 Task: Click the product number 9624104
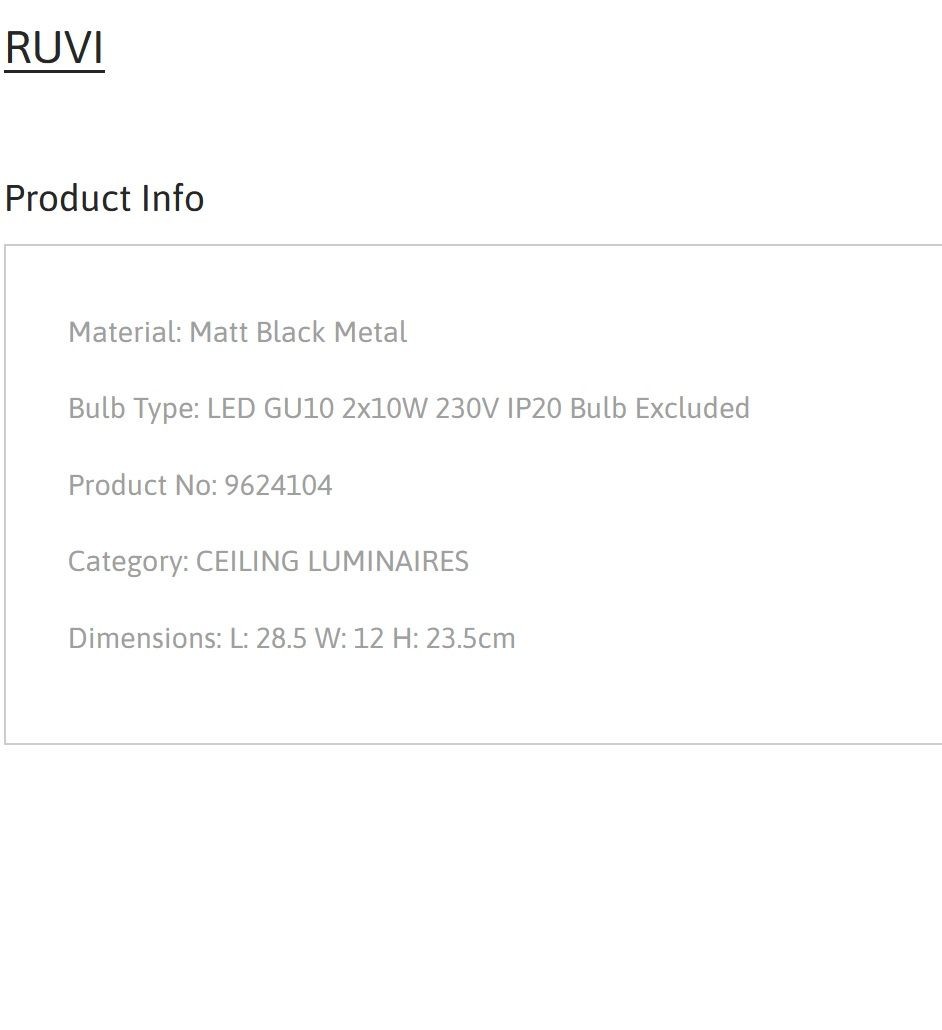click(279, 485)
